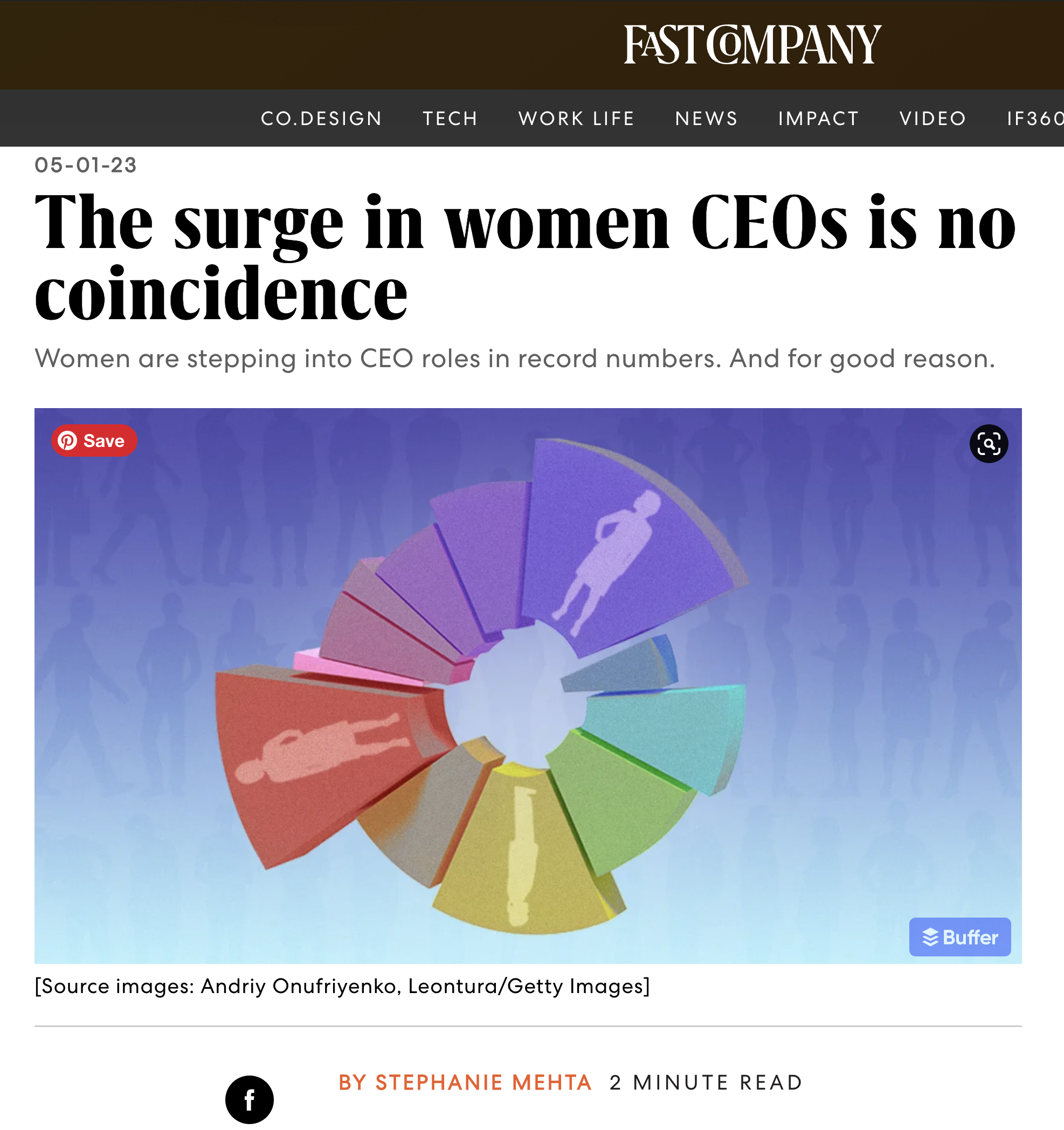Click the source images caption text
Viewport: 1064px width, 1130px height.
(x=342, y=986)
